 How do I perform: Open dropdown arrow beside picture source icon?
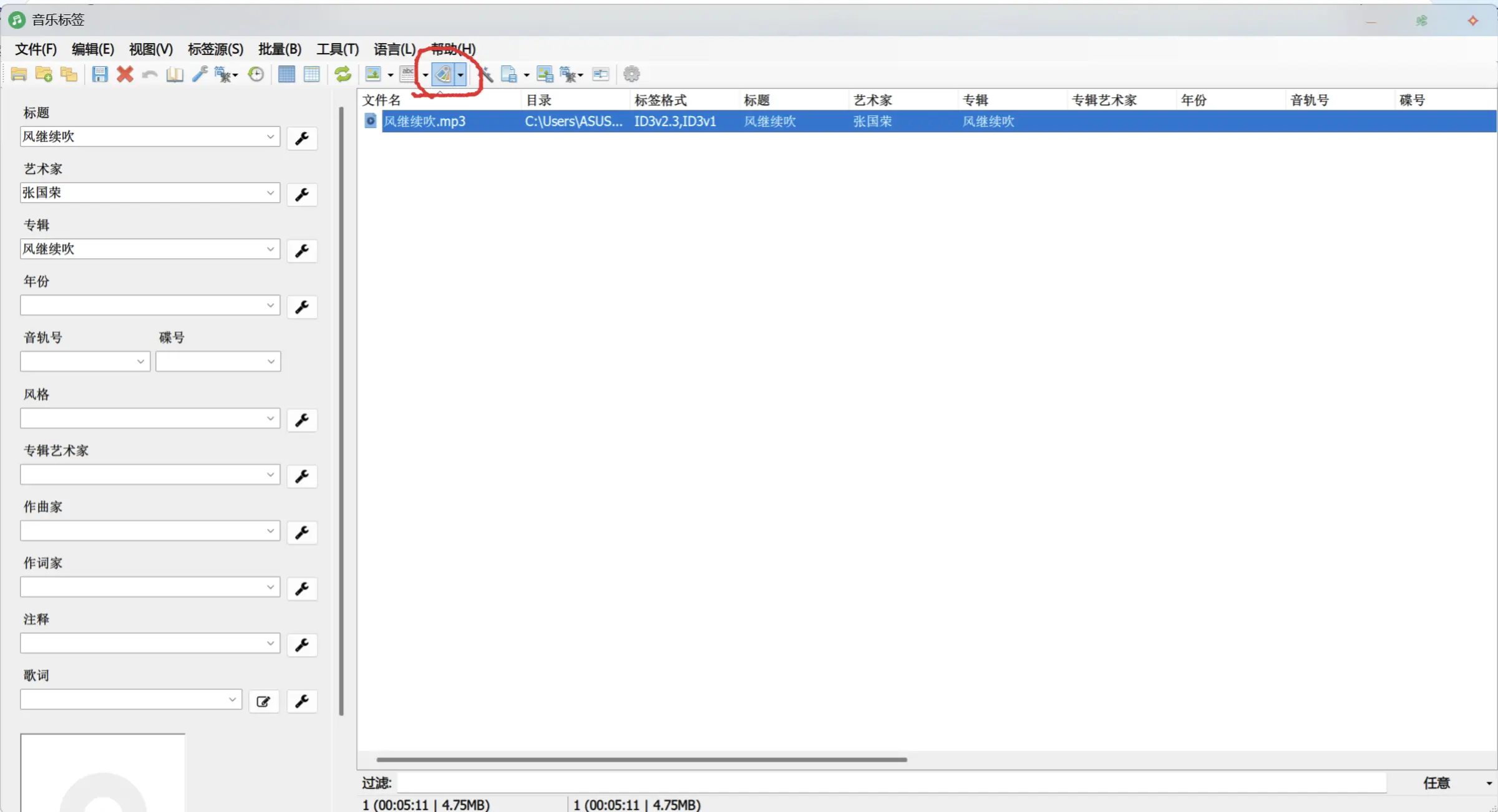[x=391, y=74]
